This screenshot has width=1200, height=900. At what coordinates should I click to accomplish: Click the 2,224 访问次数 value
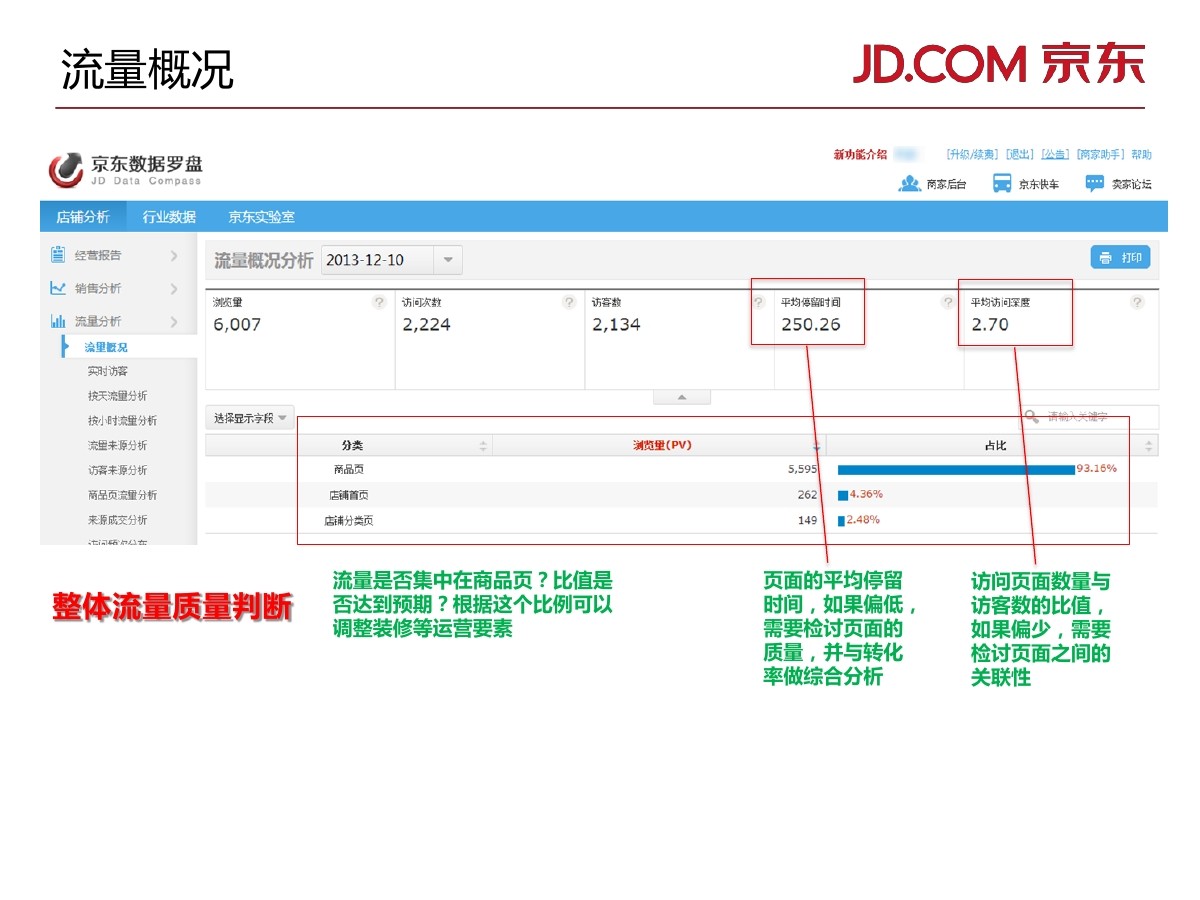tap(426, 325)
